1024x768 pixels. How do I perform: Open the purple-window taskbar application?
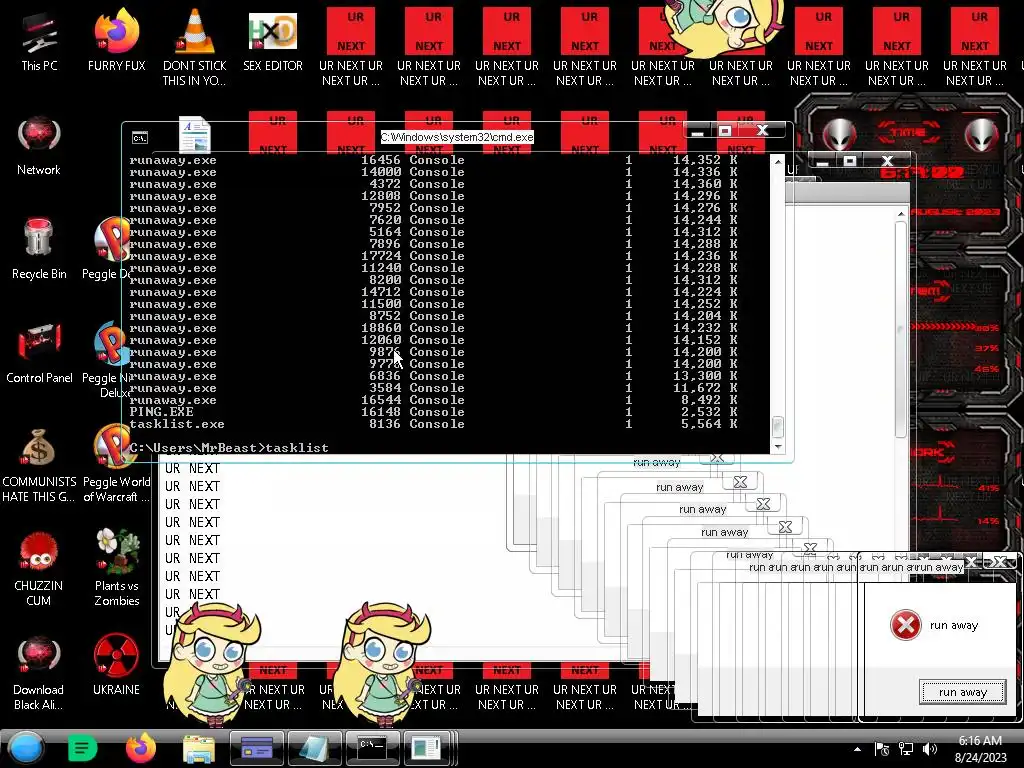(257, 748)
